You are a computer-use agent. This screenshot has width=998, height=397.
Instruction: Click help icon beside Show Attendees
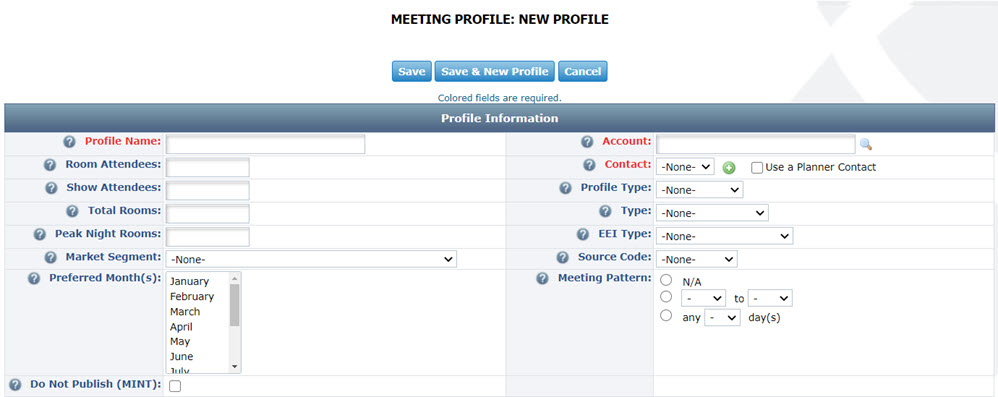(52, 188)
